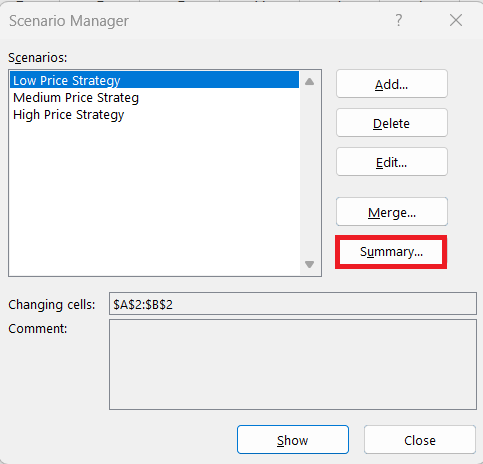Click the Scenarios: label above the list
This screenshot has width=483, height=464.
pyautogui.click(x=38, y=58)
